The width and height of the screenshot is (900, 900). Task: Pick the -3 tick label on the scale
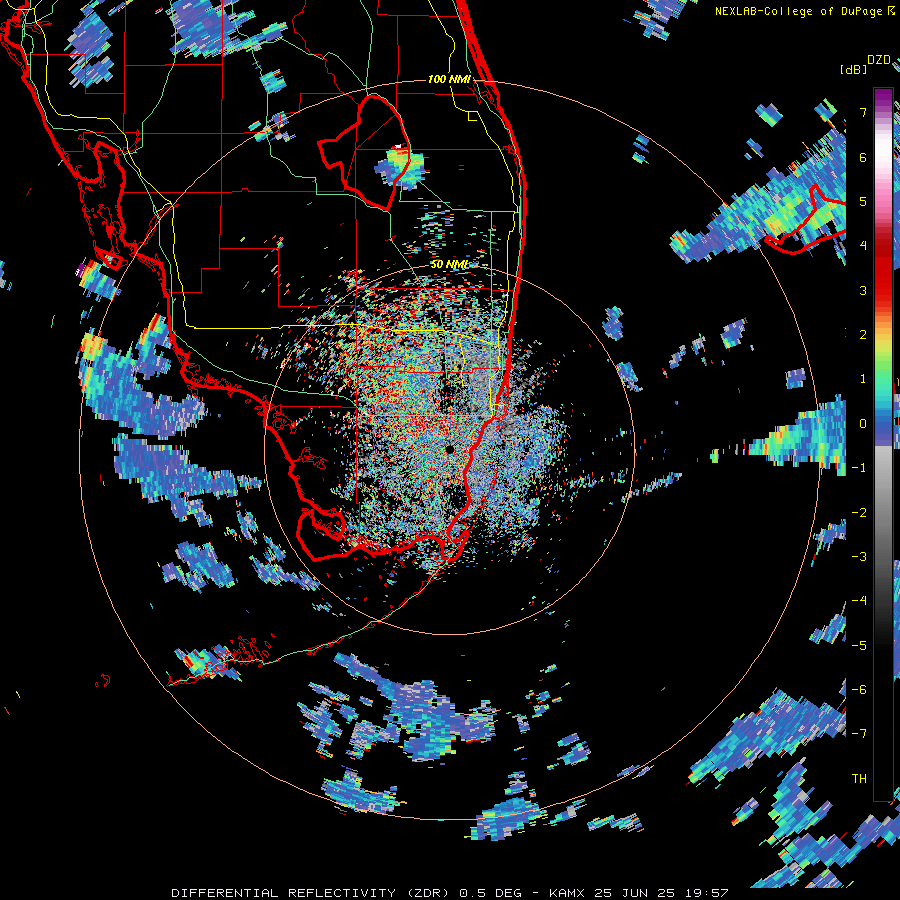click(x=859, y=557)
